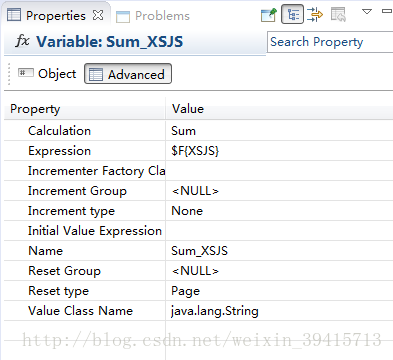393x360 pixels.
Task: Toggle Show Categories toolbar icon
Action: coord(292,14)
